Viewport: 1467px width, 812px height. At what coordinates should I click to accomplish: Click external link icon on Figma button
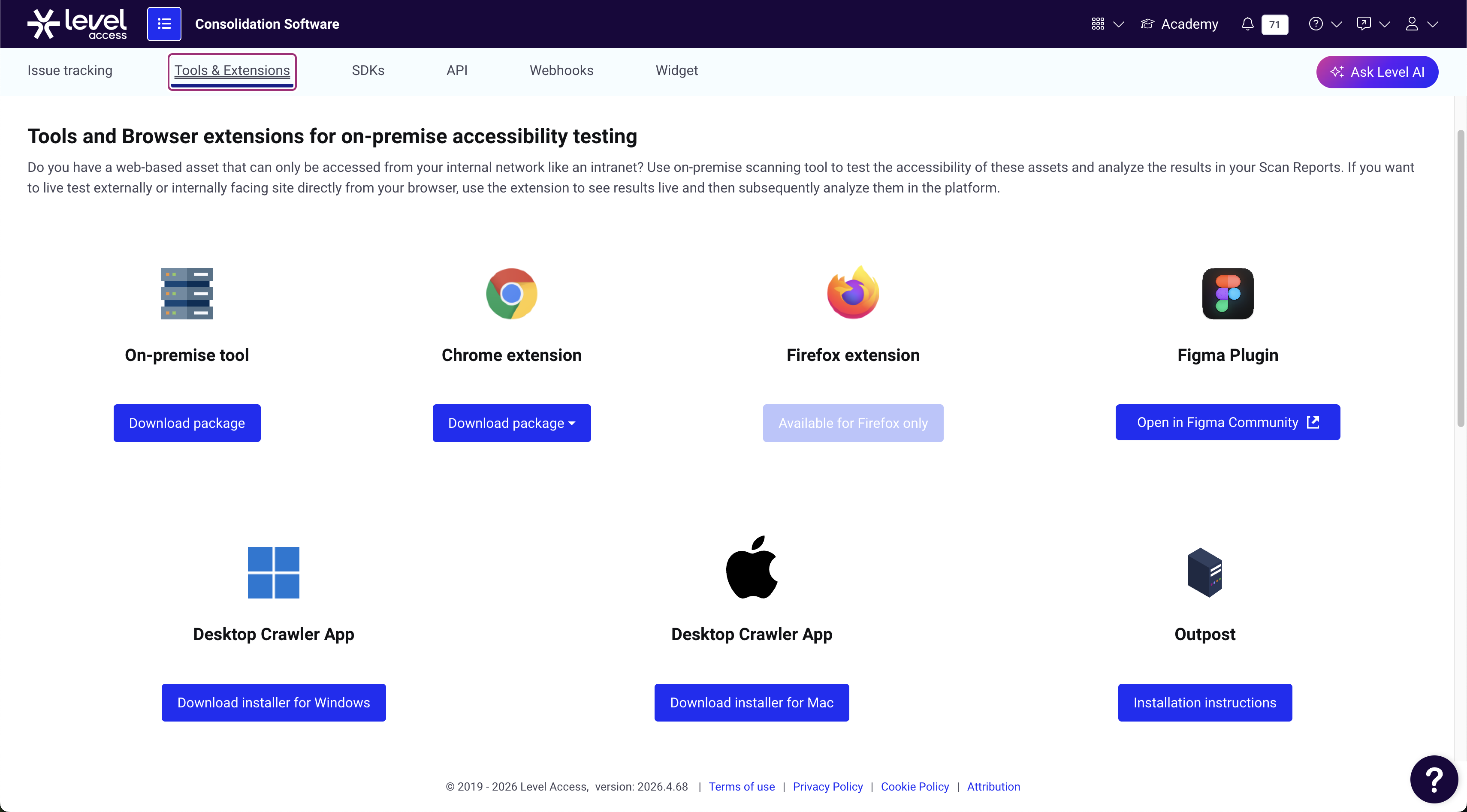click(x=1313, y=422)
